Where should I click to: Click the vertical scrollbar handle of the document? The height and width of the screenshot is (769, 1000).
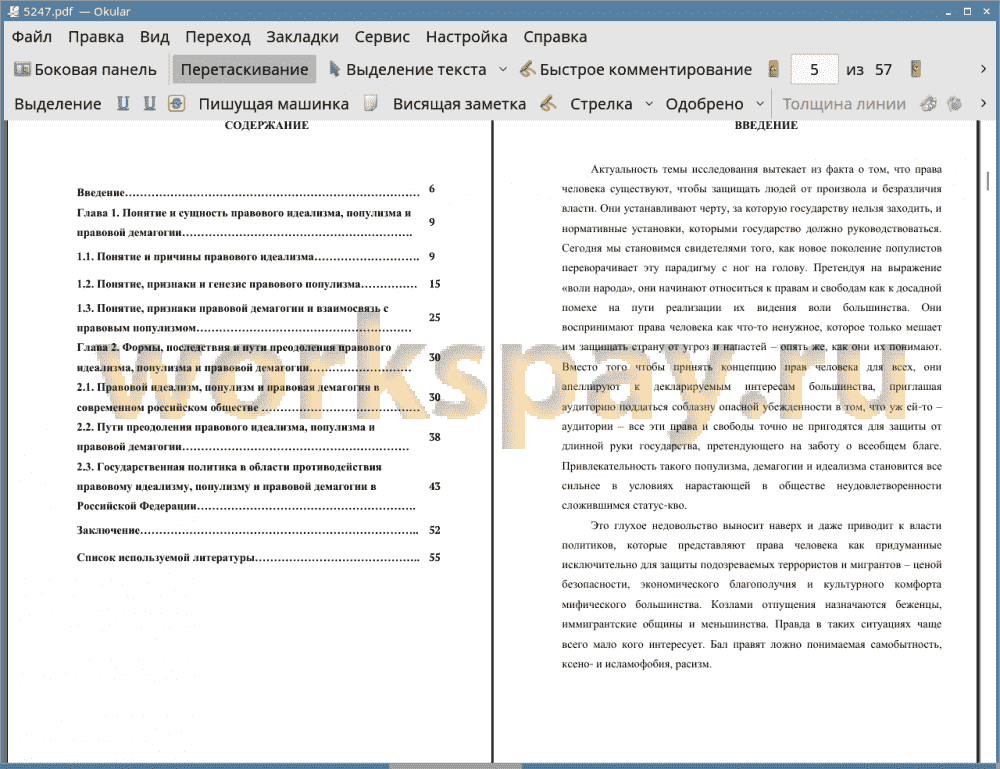point(988,181)
